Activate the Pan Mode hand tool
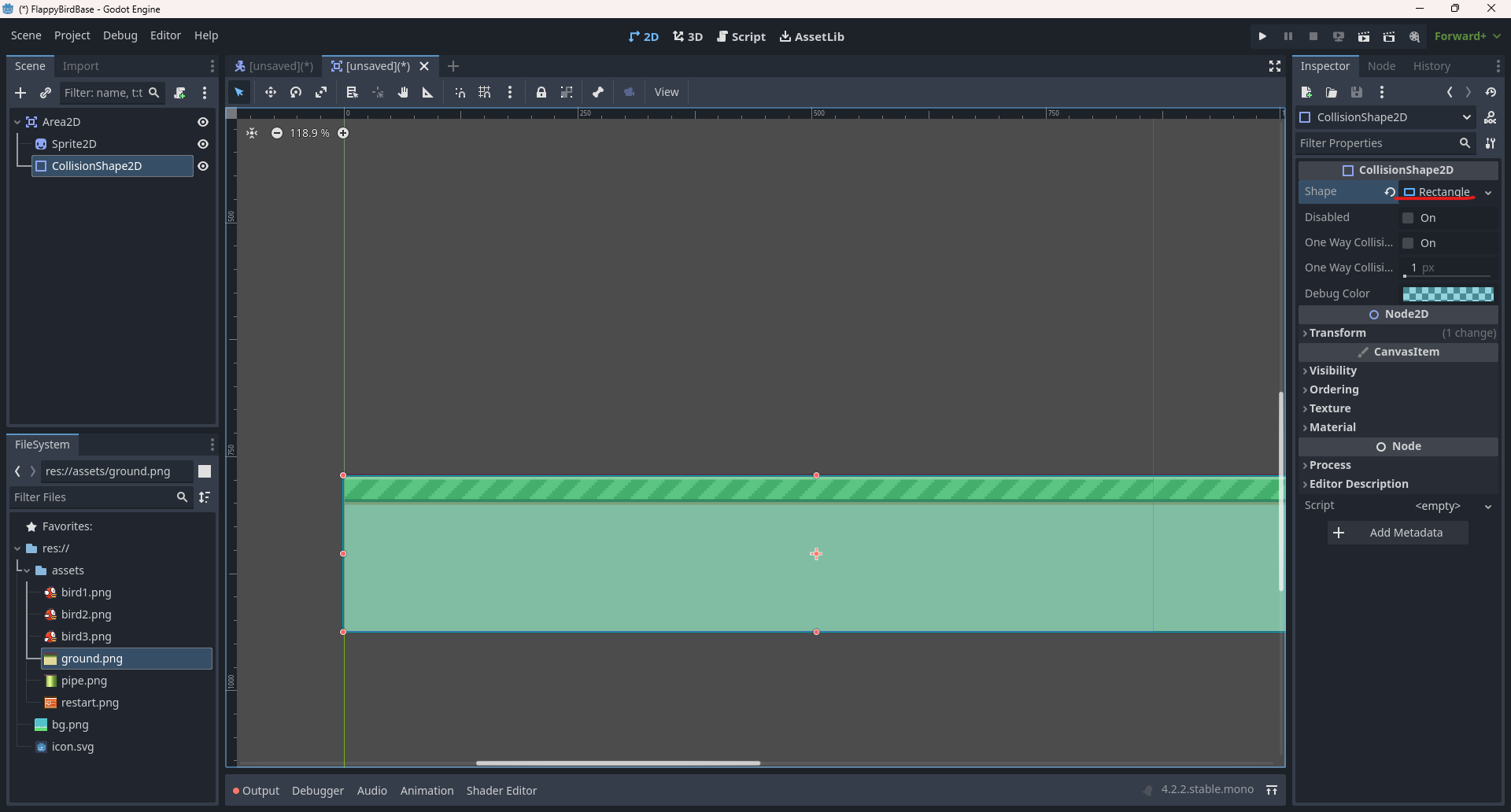Viewport: 1511px width, 812px height. [x=403, y=92]
